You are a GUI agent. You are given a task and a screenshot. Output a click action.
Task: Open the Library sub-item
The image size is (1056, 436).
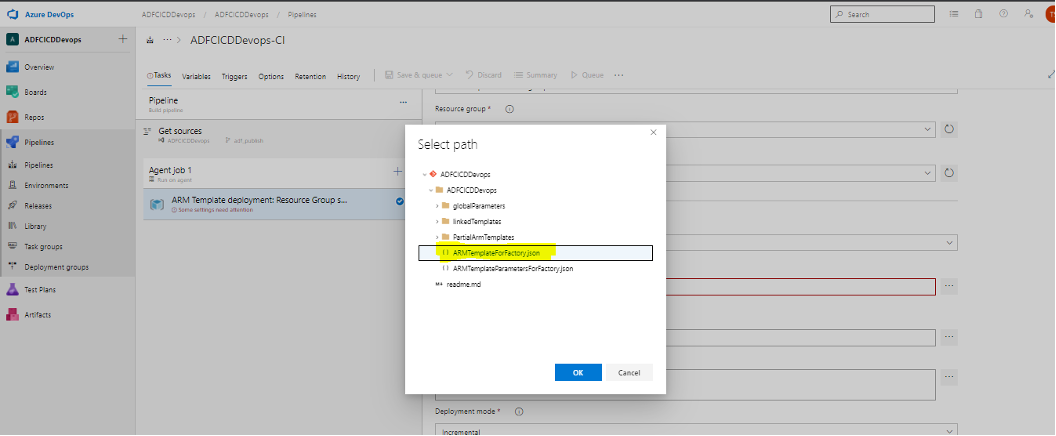point(35,226)
